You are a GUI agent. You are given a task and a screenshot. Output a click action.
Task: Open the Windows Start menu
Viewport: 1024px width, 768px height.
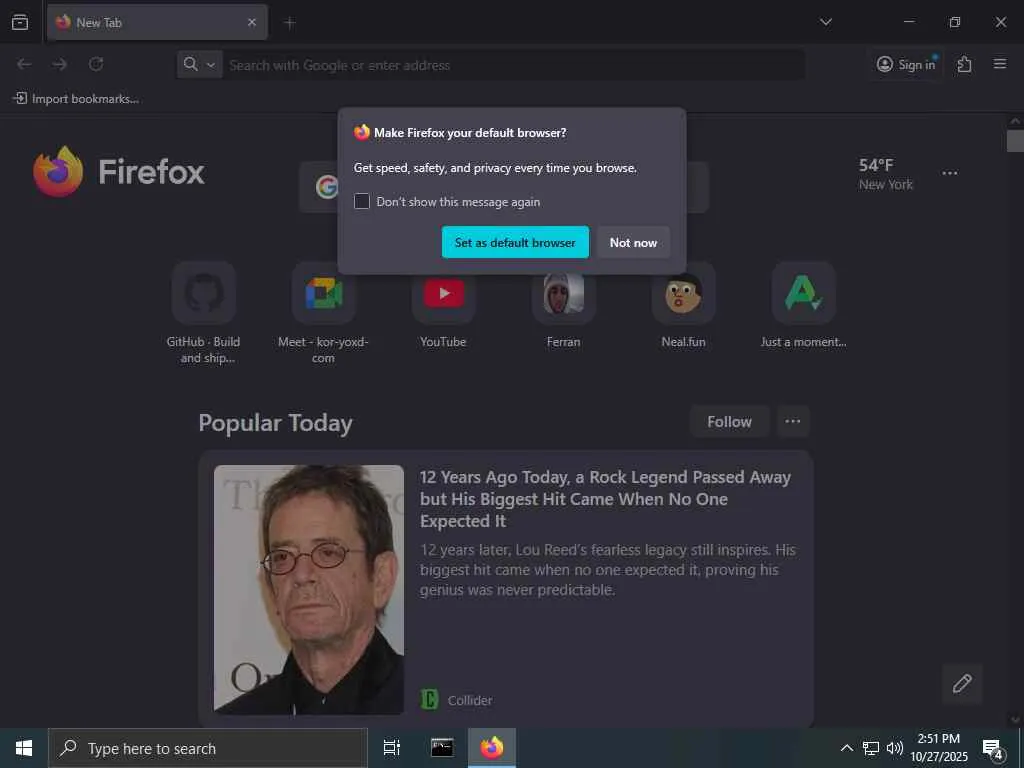24,748
